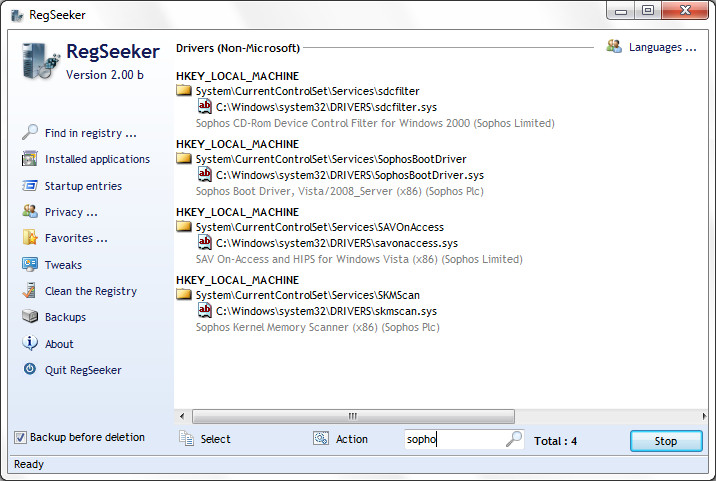Select System\CurrentControlSet\Services\SAVOnAccess entry

tap(320, 227)
